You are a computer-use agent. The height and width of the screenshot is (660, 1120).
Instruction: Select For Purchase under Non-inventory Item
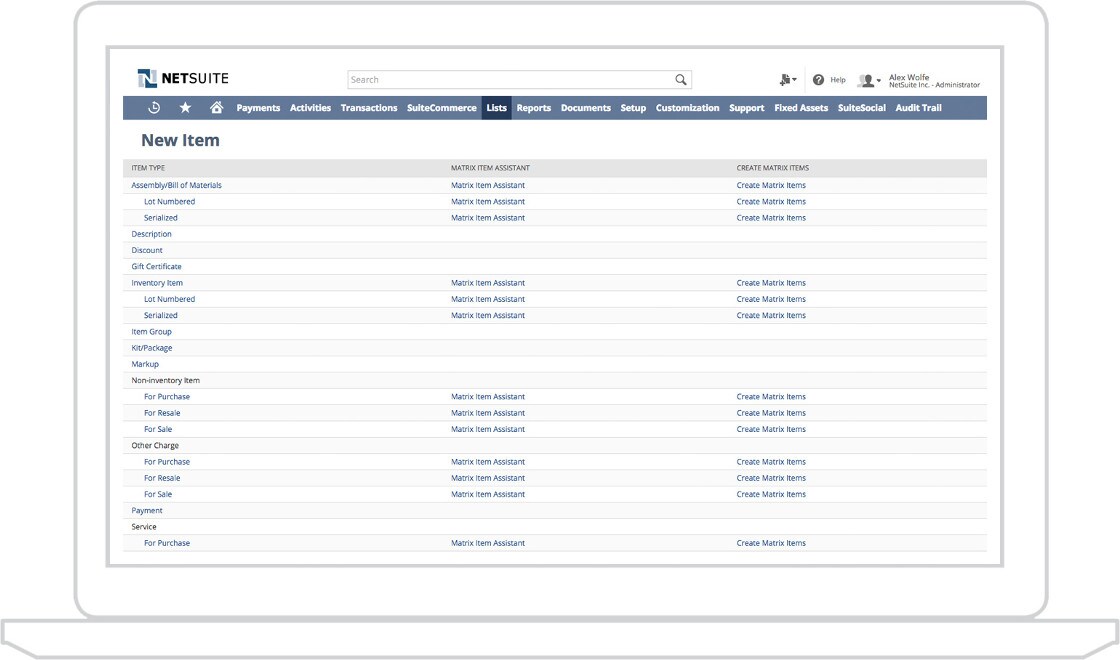pos(167,396)
